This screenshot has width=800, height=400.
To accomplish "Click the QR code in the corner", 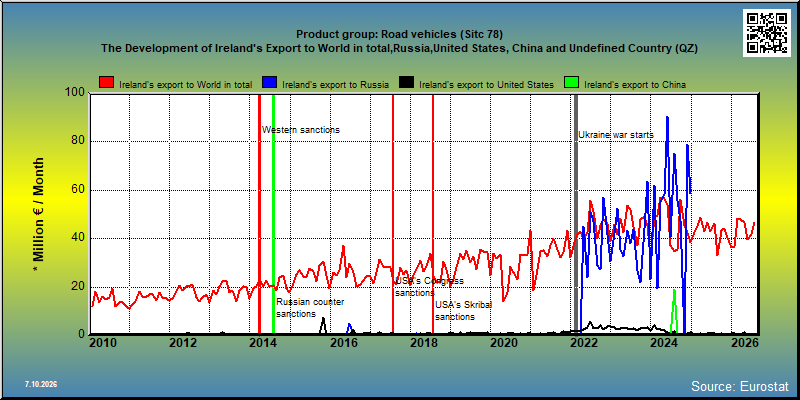I will pyautogui.click(x=766, y=33).
